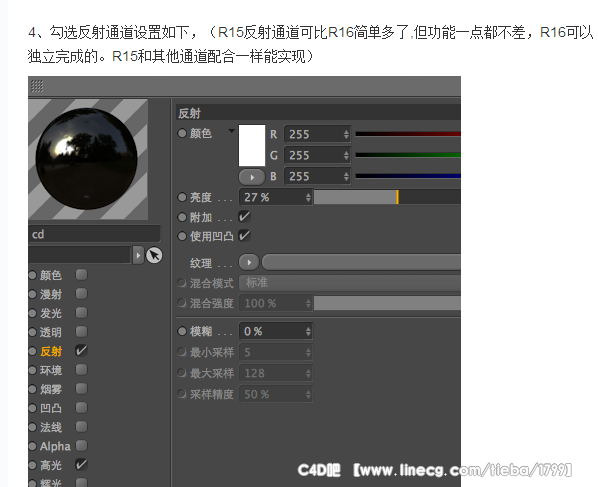Click the color arrow button beside B
The width and height of the screenshot is (598, 487).
252,177
